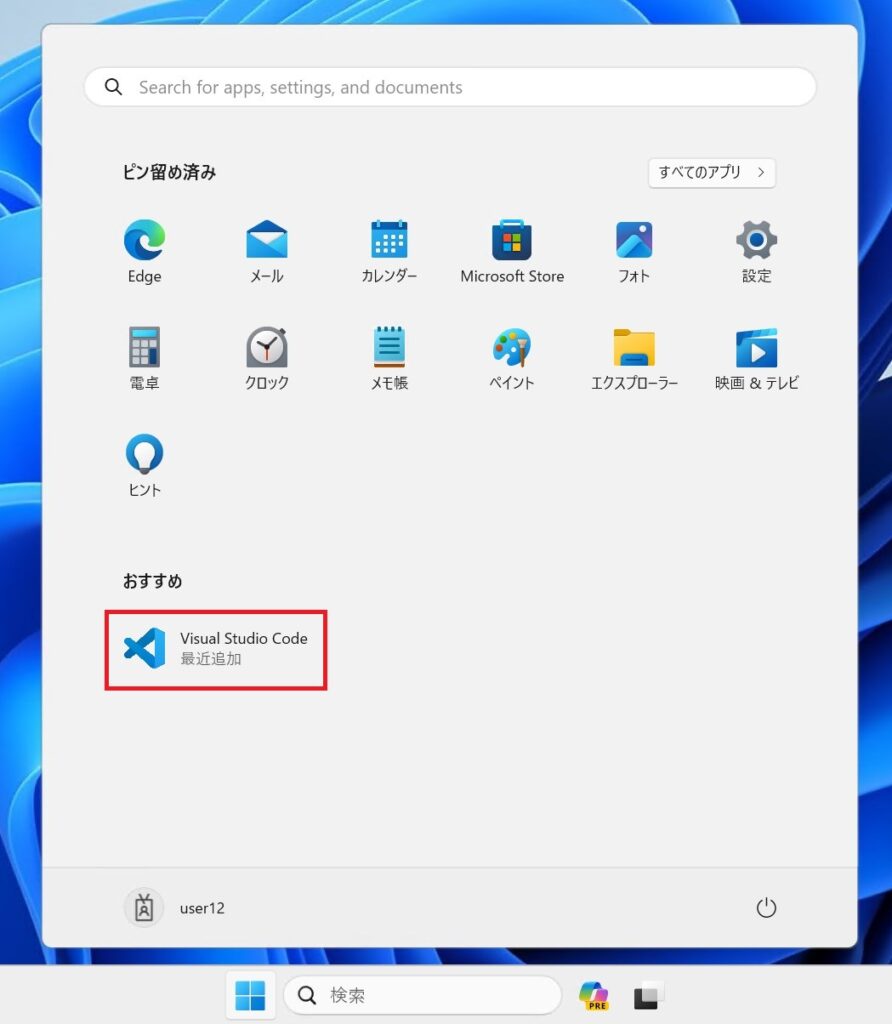892x1024 pixels.
Task: Click the Start menu search field
Action: pos(451,87)
